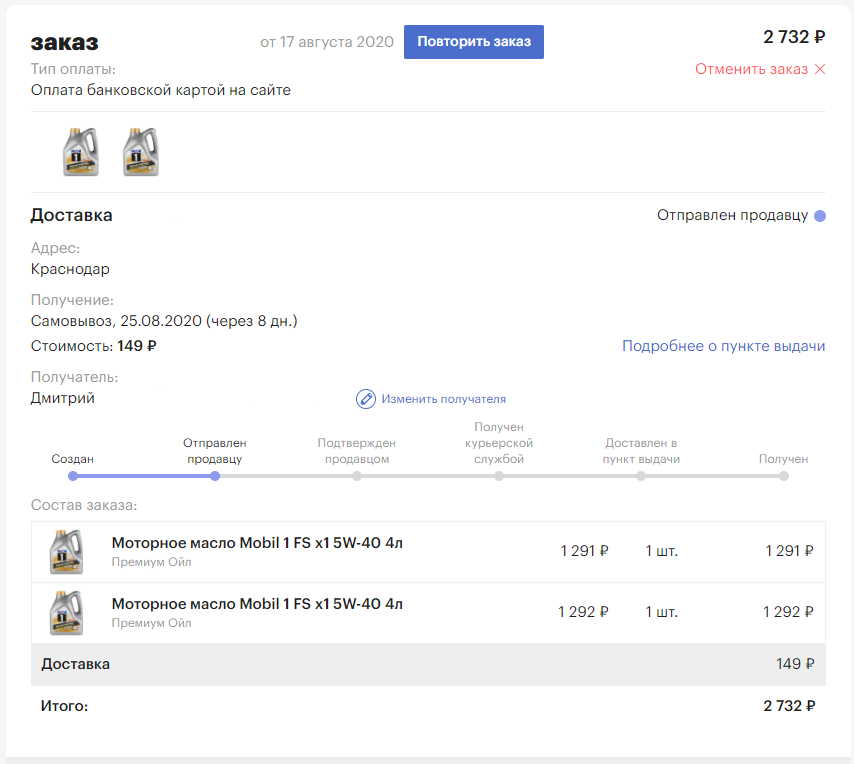Click order date от 17 августа 2020
854x764 pixels.
click(x=327, y=42)
